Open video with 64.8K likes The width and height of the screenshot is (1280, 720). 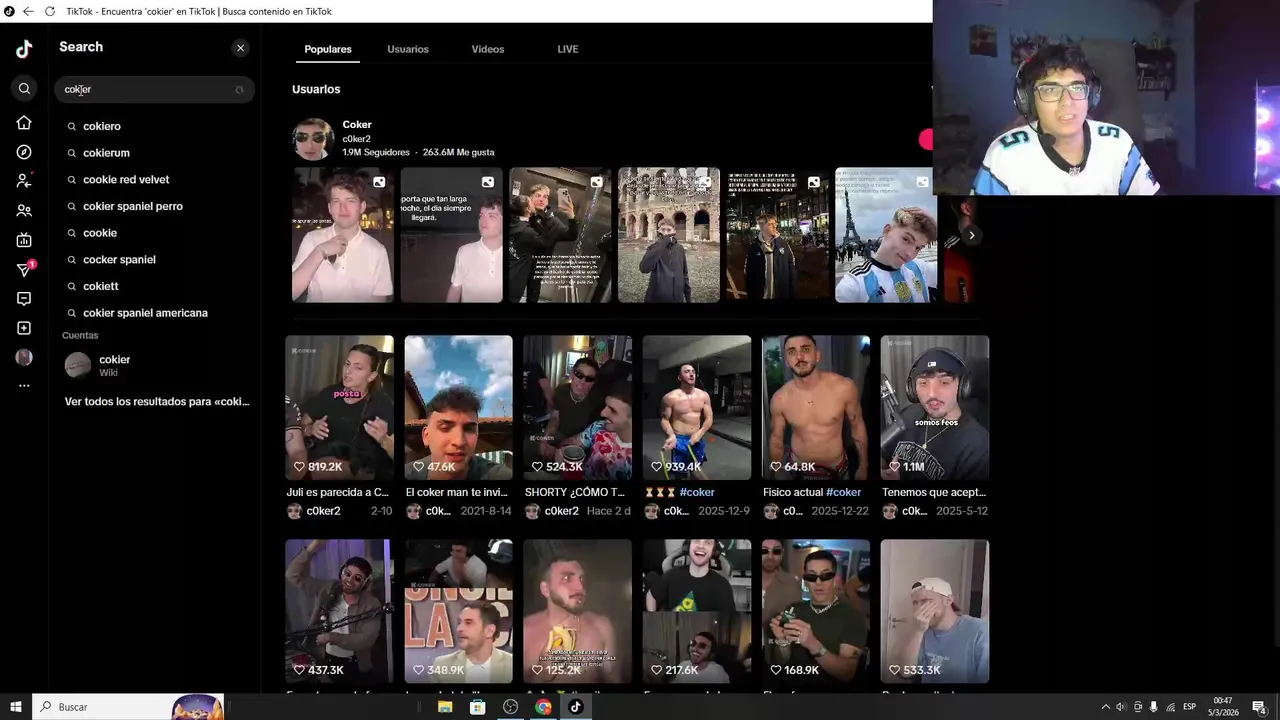click(816, 407)
